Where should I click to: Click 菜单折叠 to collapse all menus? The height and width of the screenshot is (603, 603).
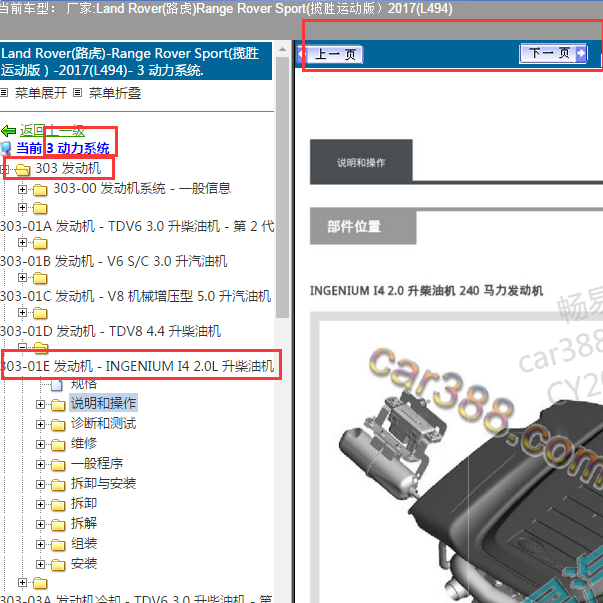point(115,93)
